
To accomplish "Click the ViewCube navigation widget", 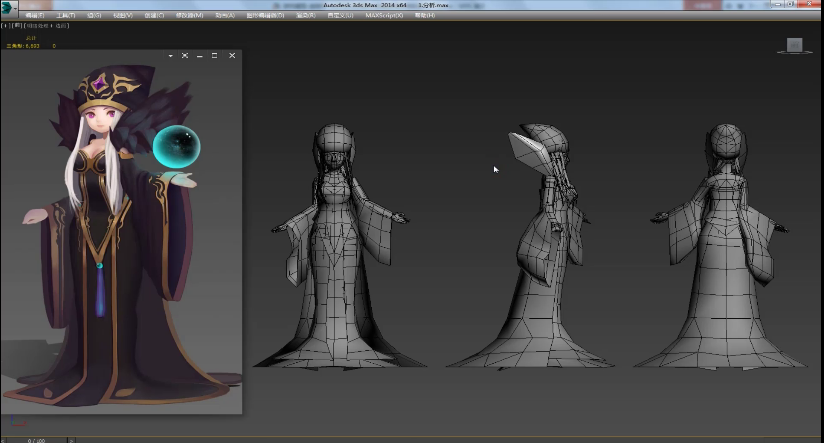I will coord(795,45).
